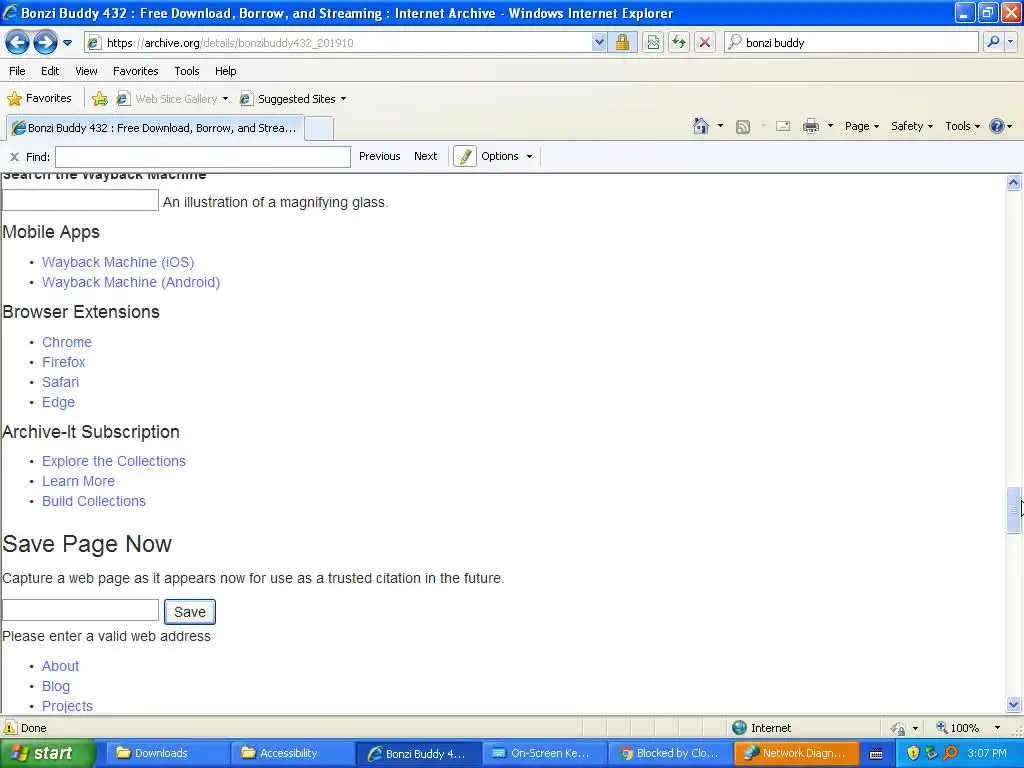Screen dimensions: 1024x768
Task: Expand the Print dropdown arrow
Action: pos(830,126)
